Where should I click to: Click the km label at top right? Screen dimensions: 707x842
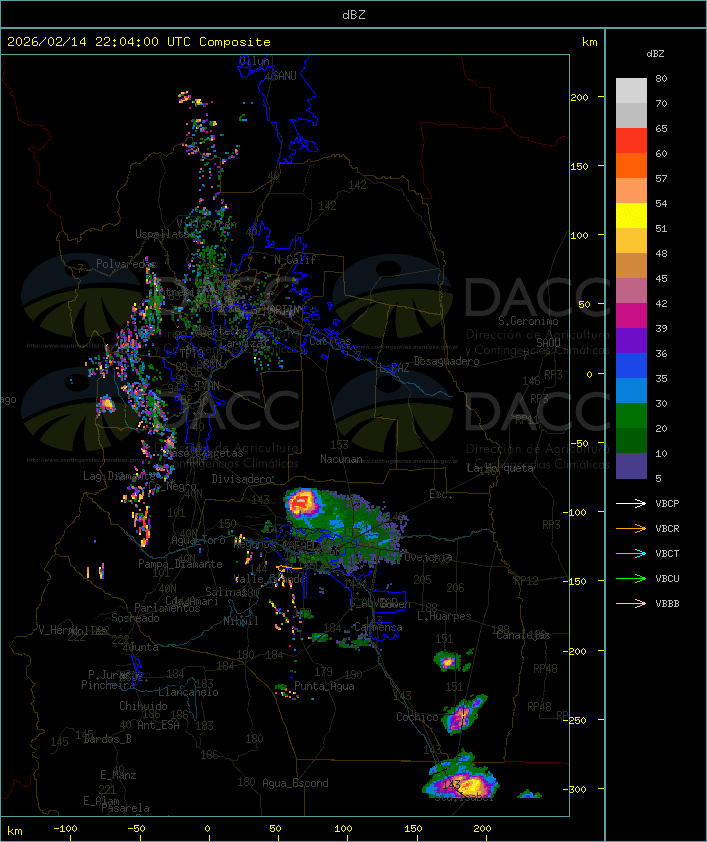tap(589, 42)
